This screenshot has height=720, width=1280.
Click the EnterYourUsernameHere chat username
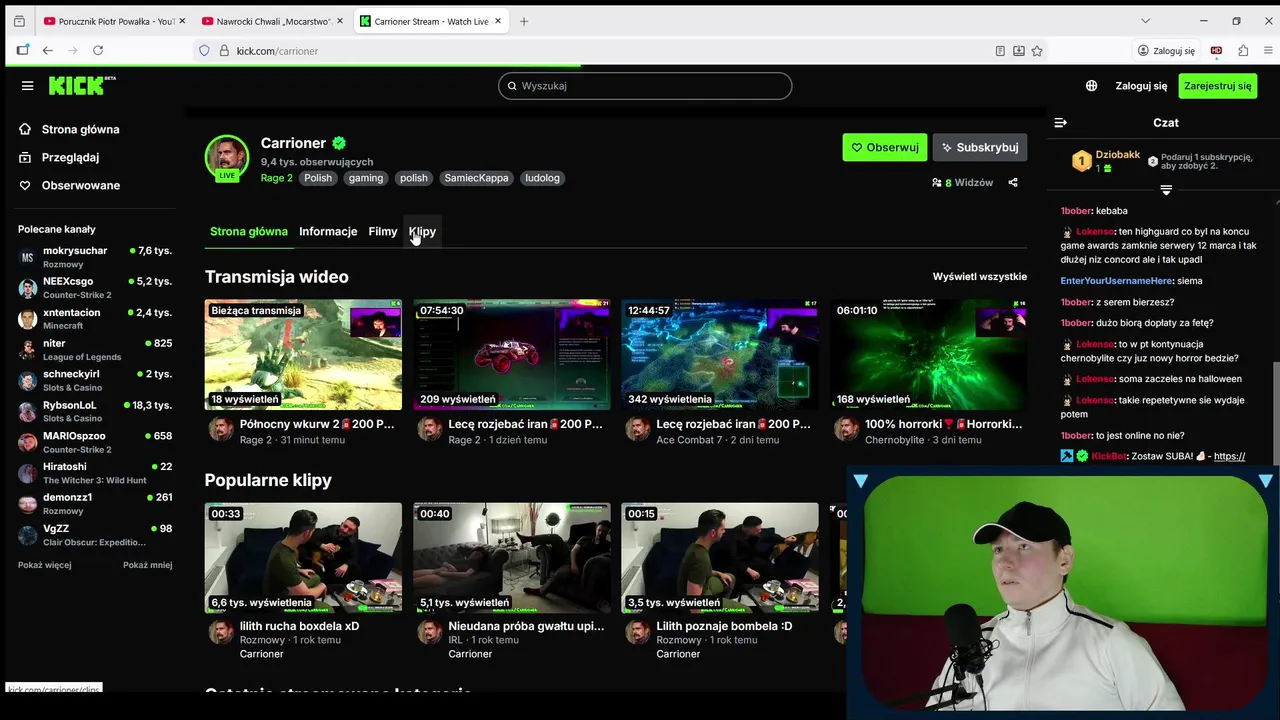(1116, 281)
